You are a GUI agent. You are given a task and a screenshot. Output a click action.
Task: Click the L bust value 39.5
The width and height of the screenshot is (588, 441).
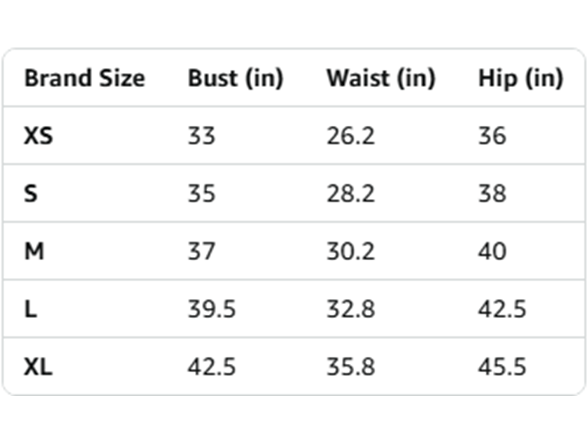(x=212, y=309)
